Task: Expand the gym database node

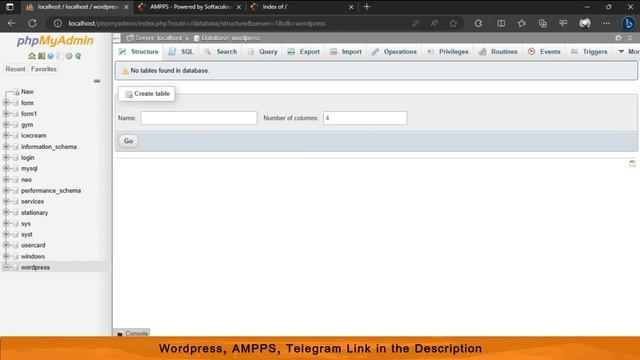Action: coord(6,124)
